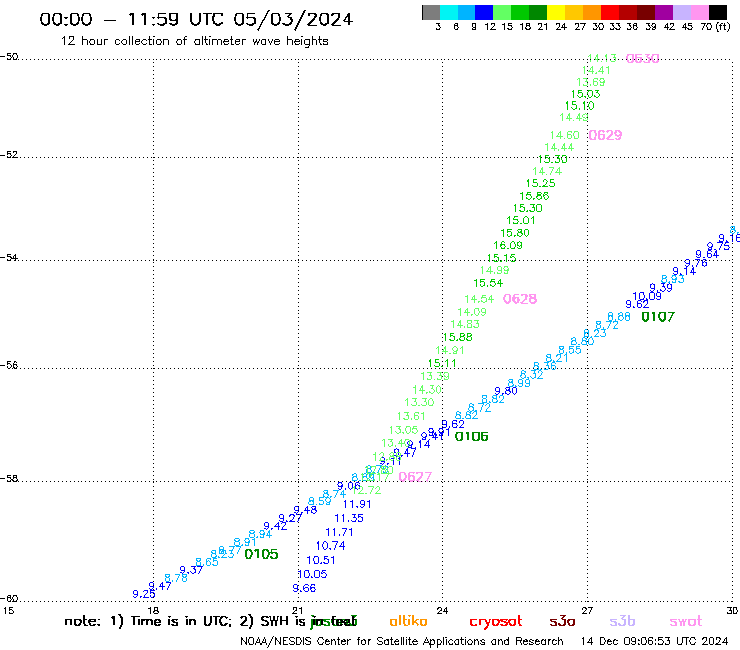
Task: Click the 'swot' satellite legend label
Action: click(x=686, y=622)
